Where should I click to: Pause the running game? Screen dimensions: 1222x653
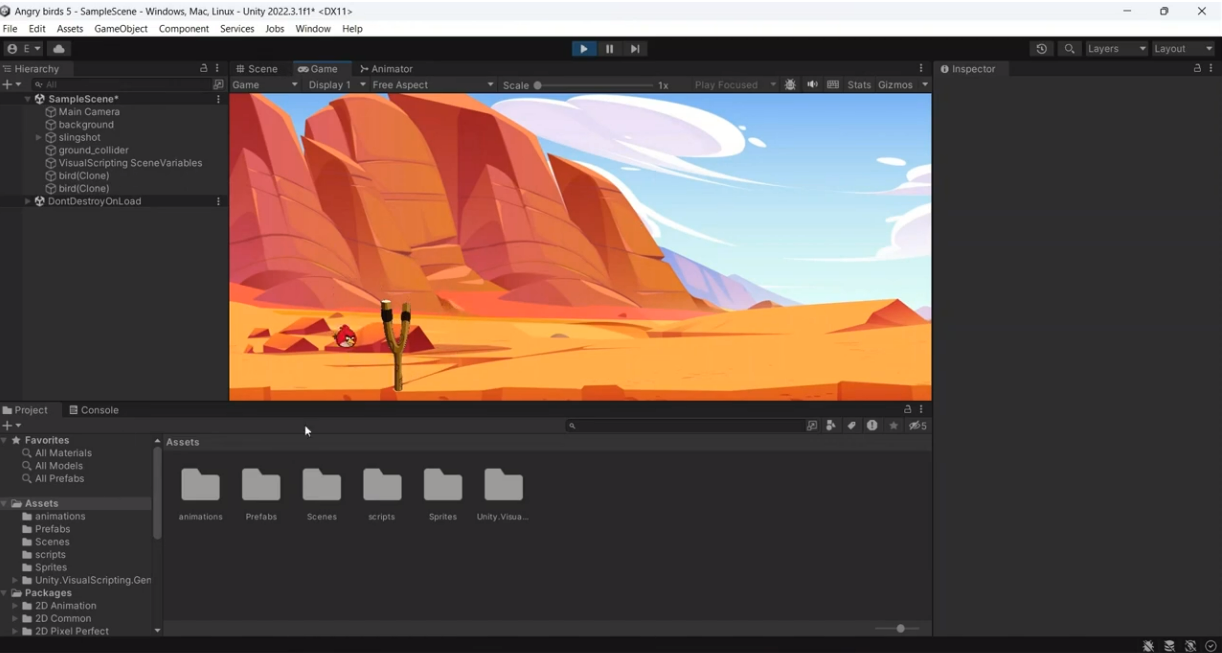[x=609, y=49]
